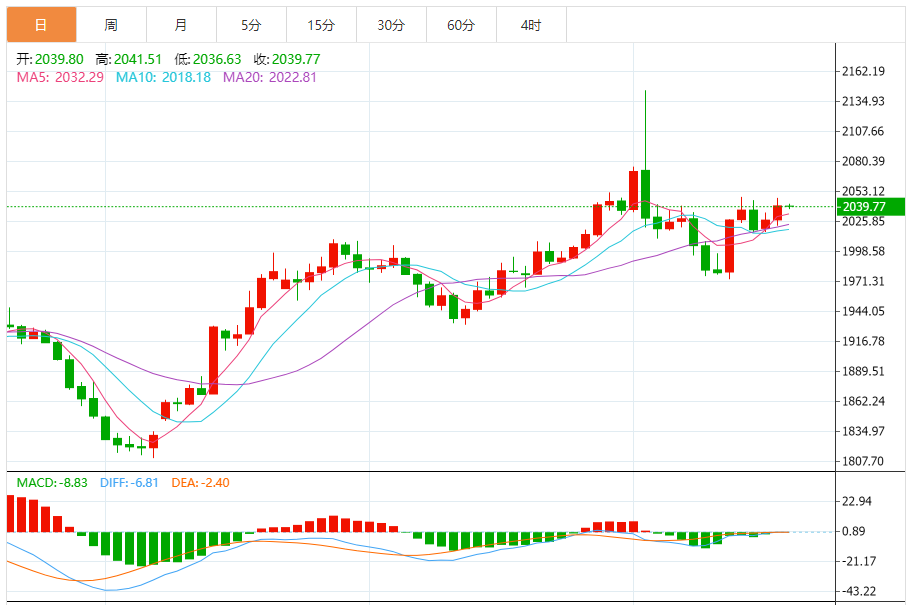The image size is (911, 605).
Task: Click the 2053.12 price axis label
Action: [x=863, y=191]
